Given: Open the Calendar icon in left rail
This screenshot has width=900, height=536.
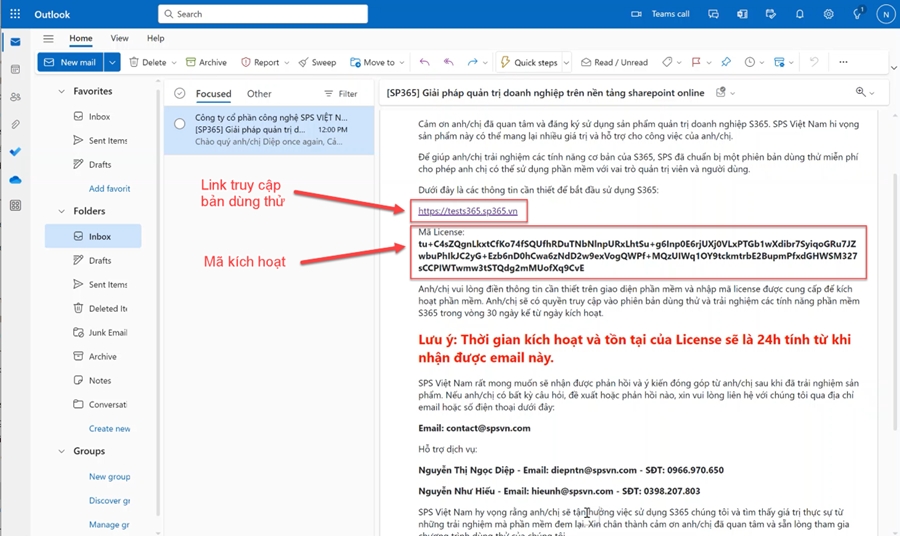Looking at the screenshot, I should (x=15, y=69).
